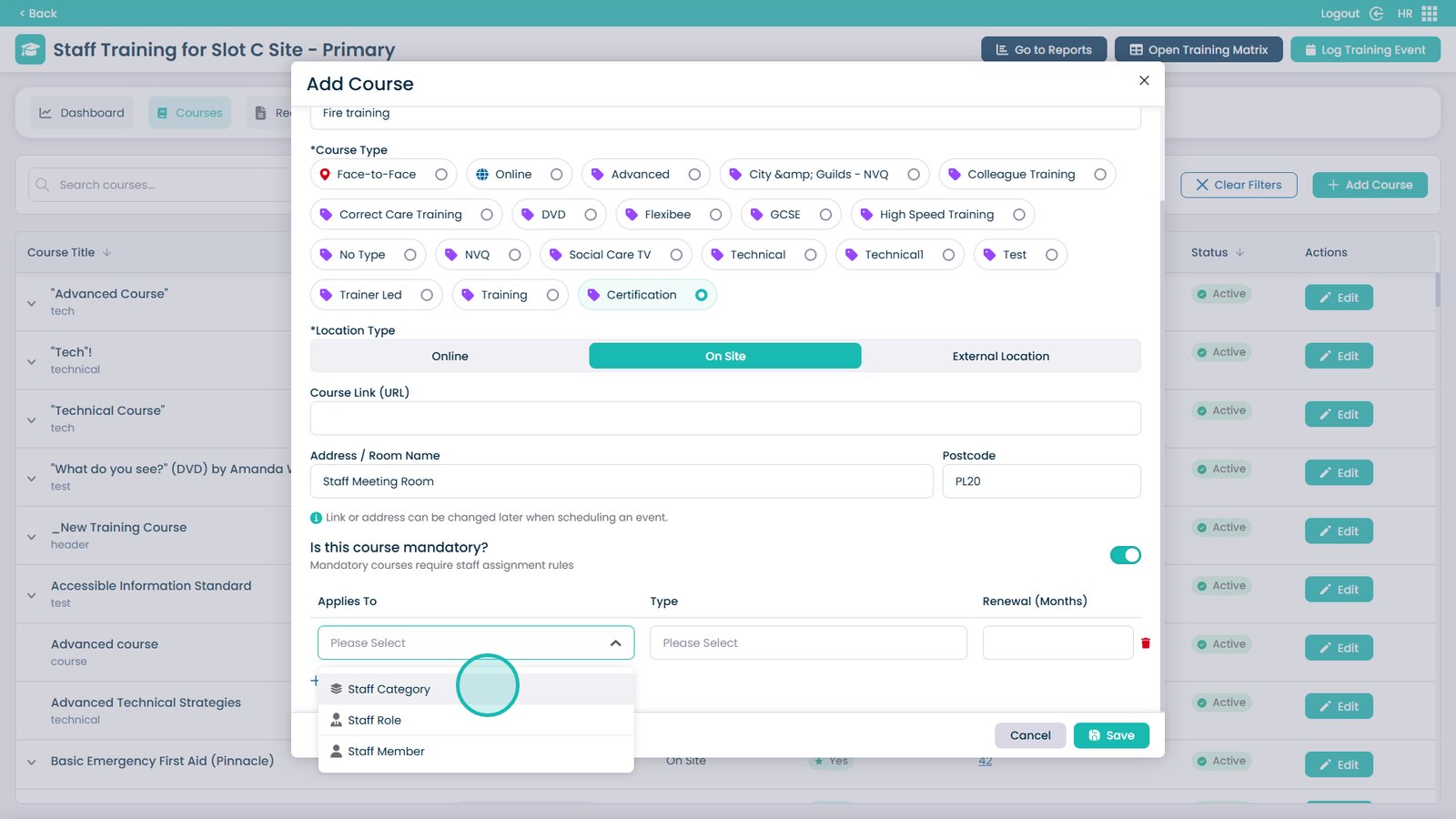1456x819 pixels.
Task: Choose Staff Role from the dropdown list
Action: pos(476,720)
